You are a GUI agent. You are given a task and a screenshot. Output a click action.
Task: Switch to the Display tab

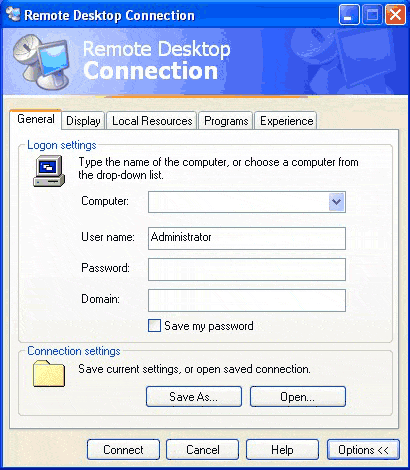[x=83, y=121]
